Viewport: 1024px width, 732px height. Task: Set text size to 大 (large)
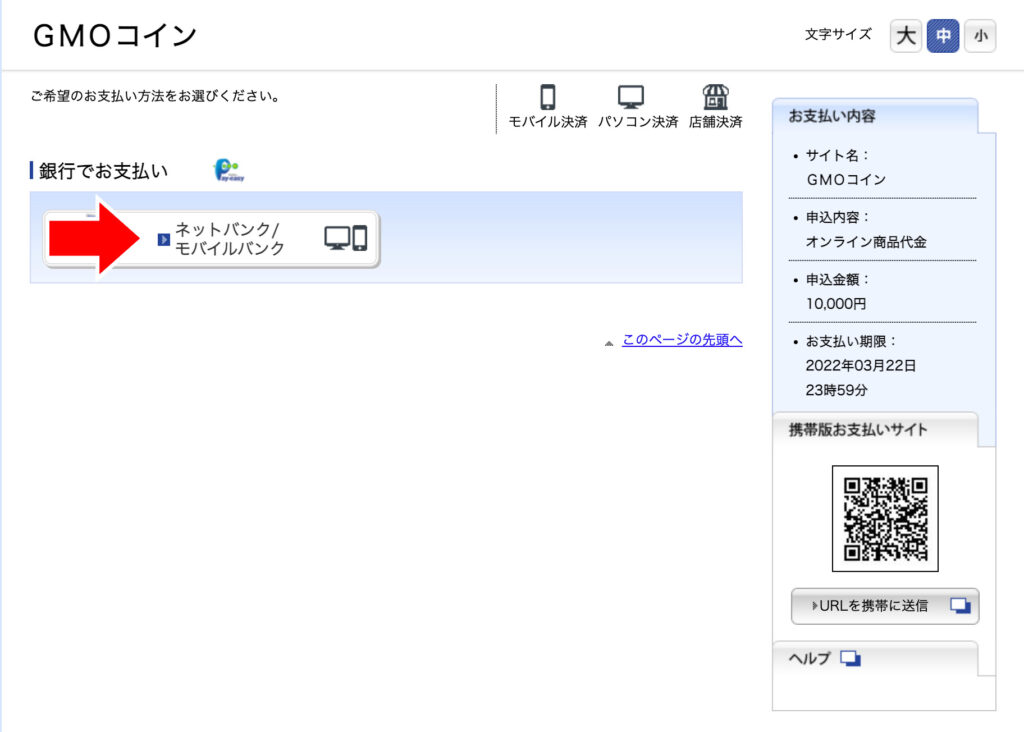point(905,36)
